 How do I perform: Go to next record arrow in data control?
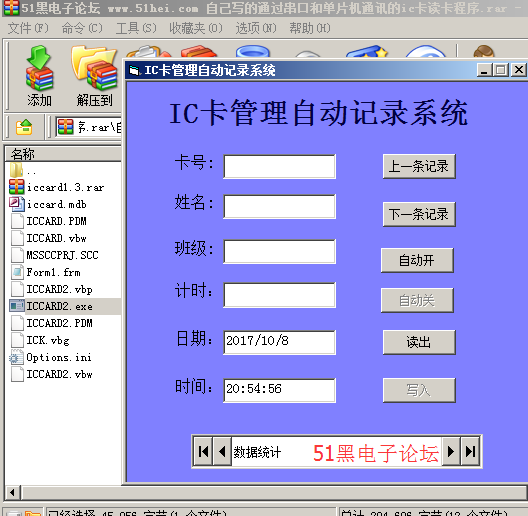(451, 451)
